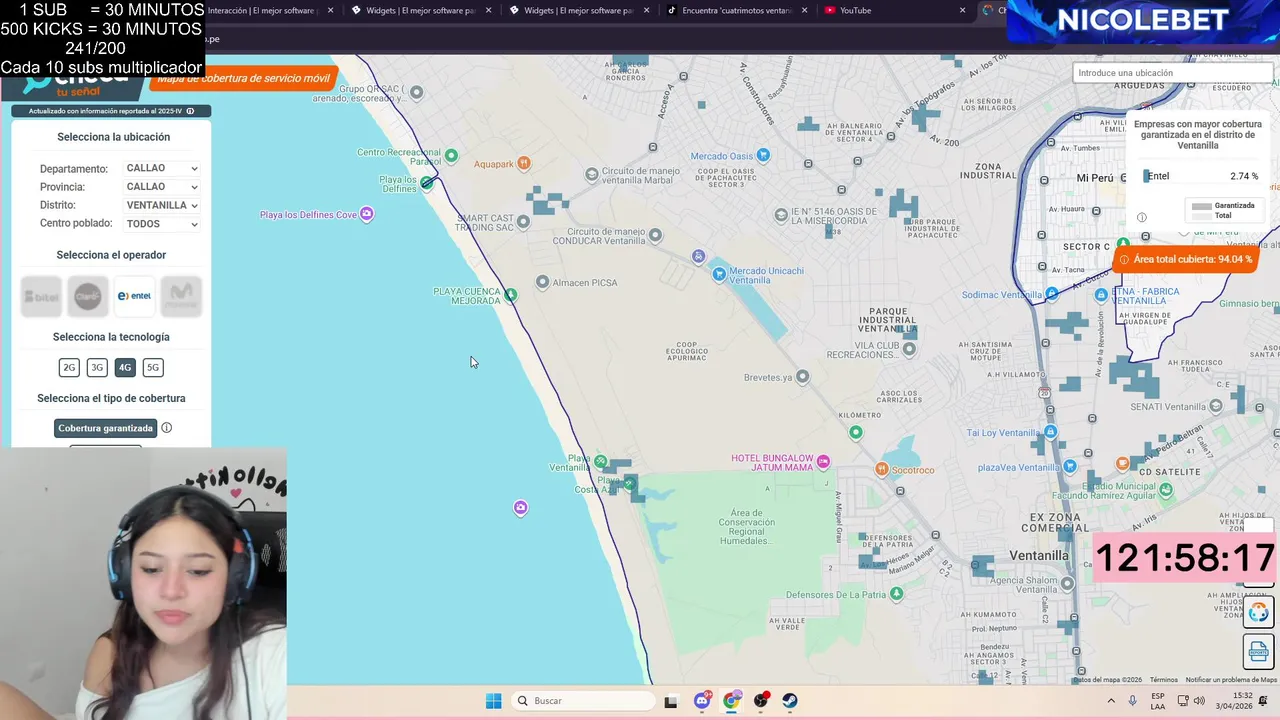Open the Departamento dropdown showing CALLAO
This screenshot has width=1280, height=720.
pos(161,168)
